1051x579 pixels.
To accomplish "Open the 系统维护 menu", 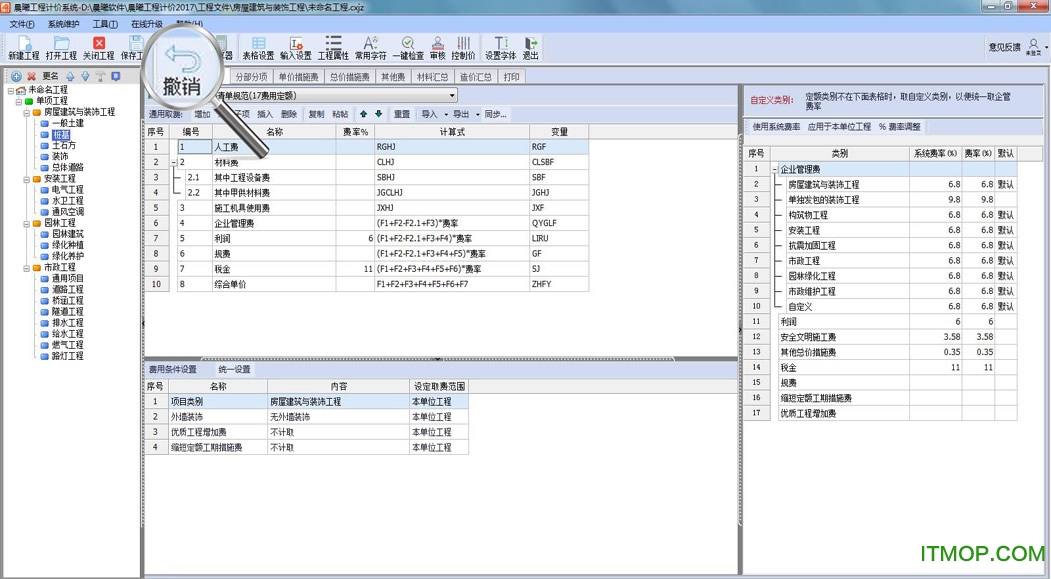I will [64, 23].
